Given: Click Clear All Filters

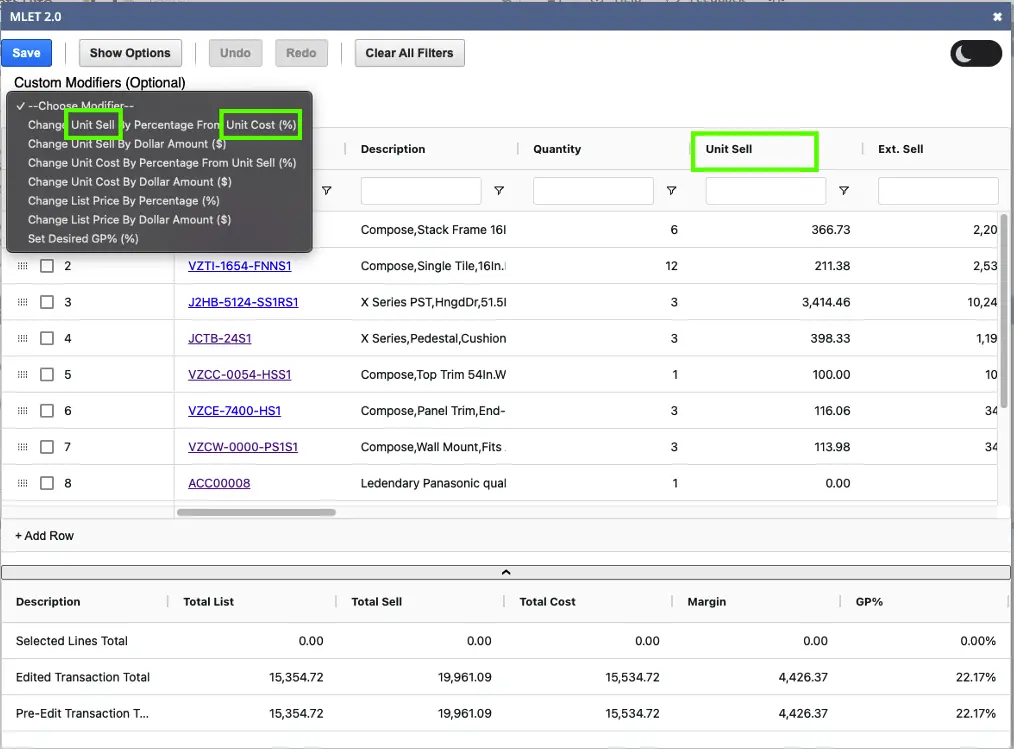Looking at the screenshot, I should (409, 53).
